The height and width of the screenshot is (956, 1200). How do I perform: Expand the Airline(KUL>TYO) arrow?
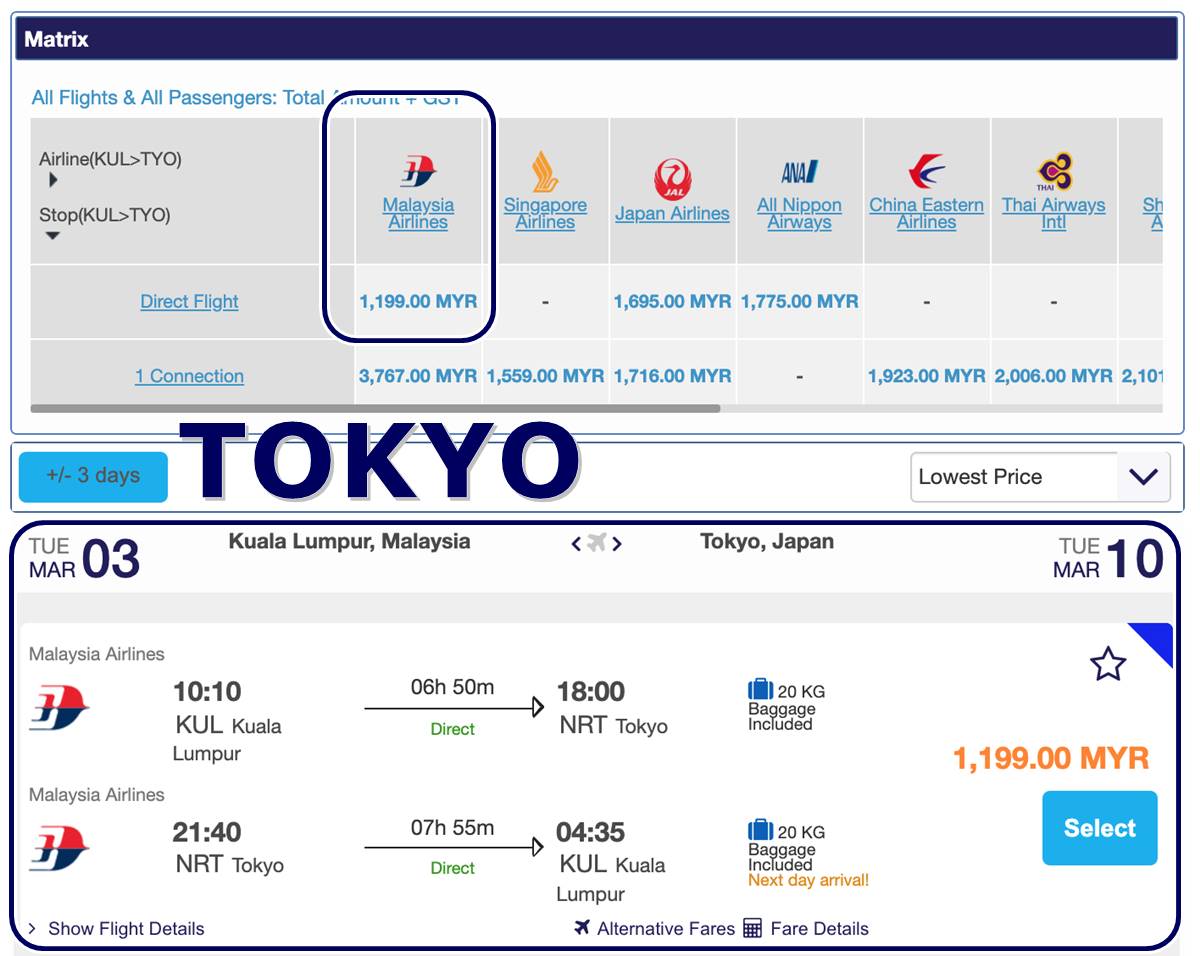53,180
